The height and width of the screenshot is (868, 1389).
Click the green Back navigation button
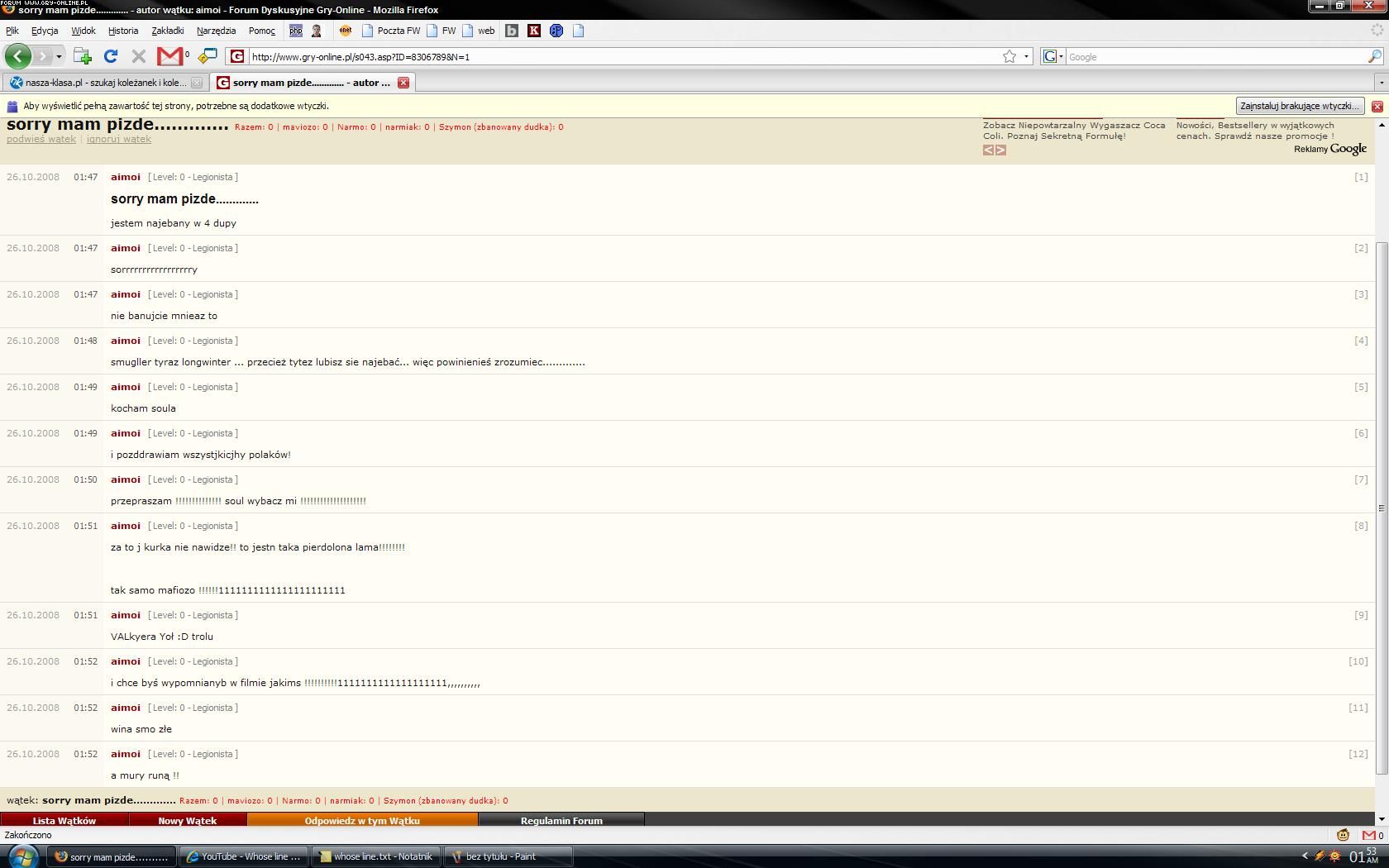pyautogui.click(x=18, y=56)
